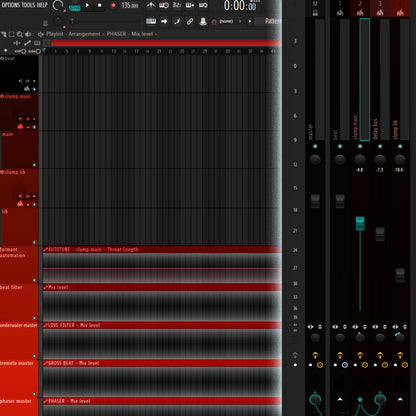Viewport: 416px width, 416px height.
Task: Toggle typing keyboard to piano icon
Action: pos(151,21)
